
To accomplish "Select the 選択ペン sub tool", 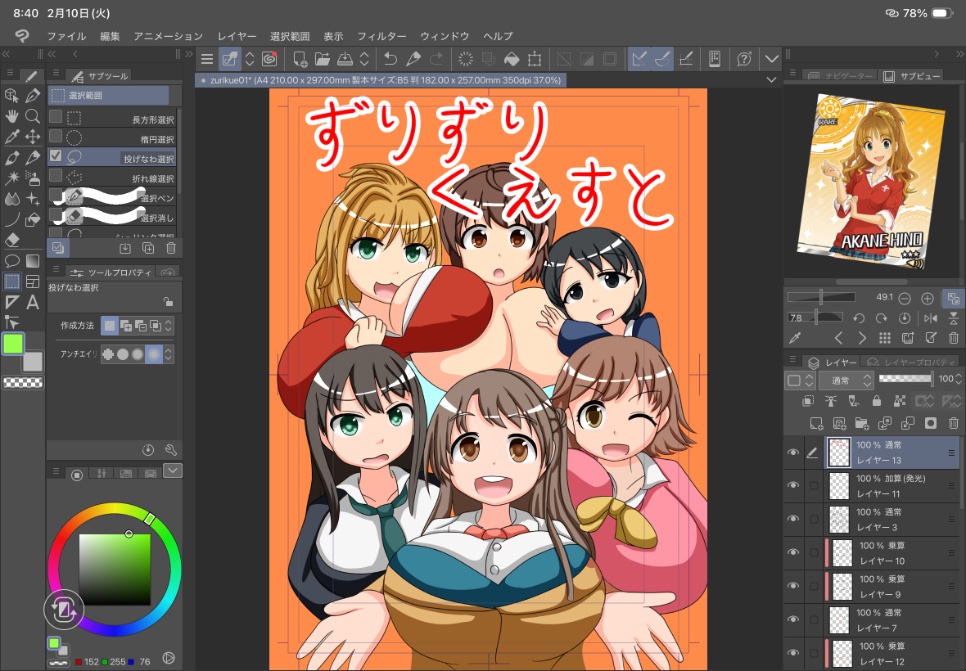I will pos(112,198).
